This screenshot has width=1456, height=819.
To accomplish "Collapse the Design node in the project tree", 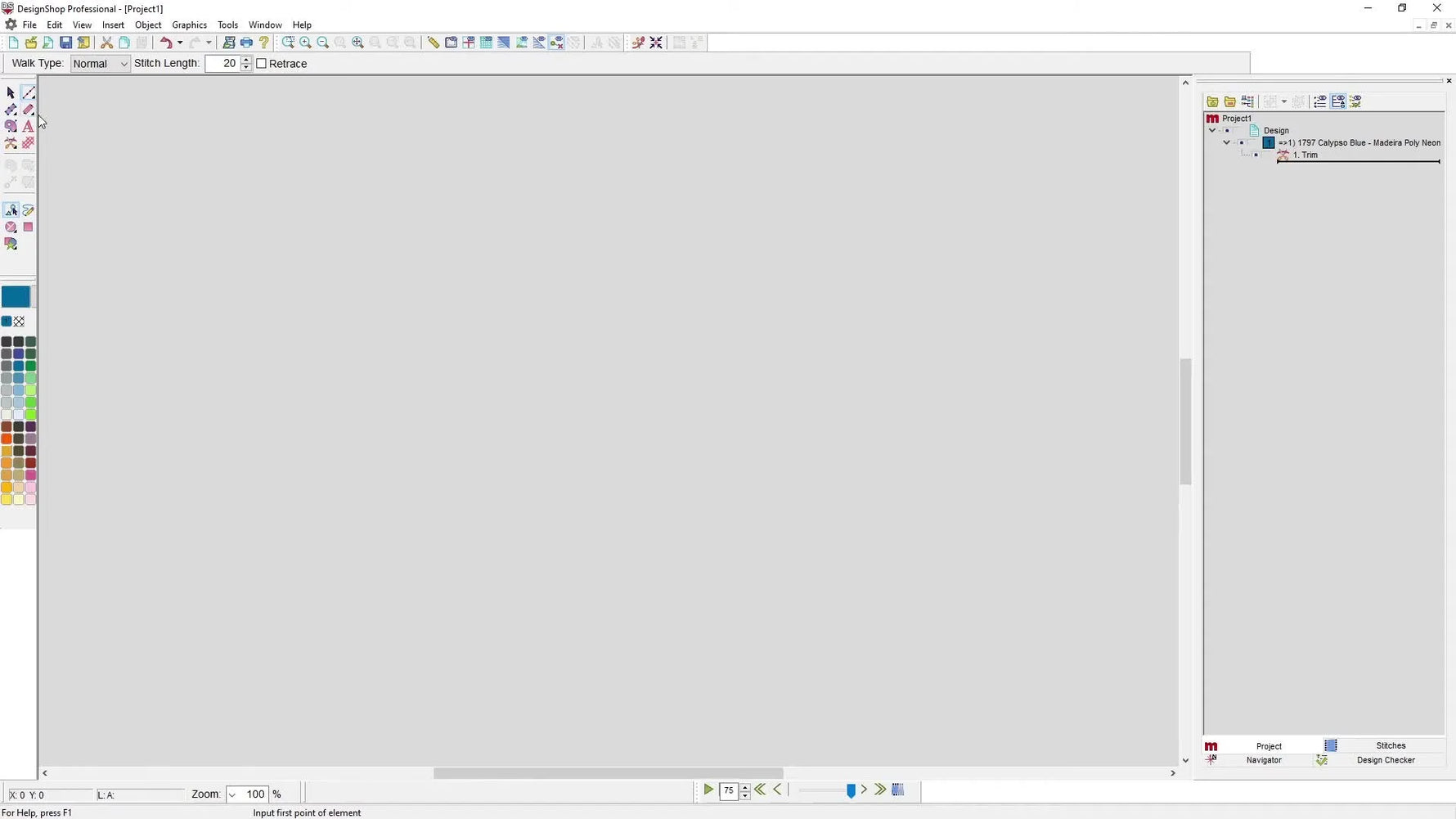I will click(x=1211, y=130).
